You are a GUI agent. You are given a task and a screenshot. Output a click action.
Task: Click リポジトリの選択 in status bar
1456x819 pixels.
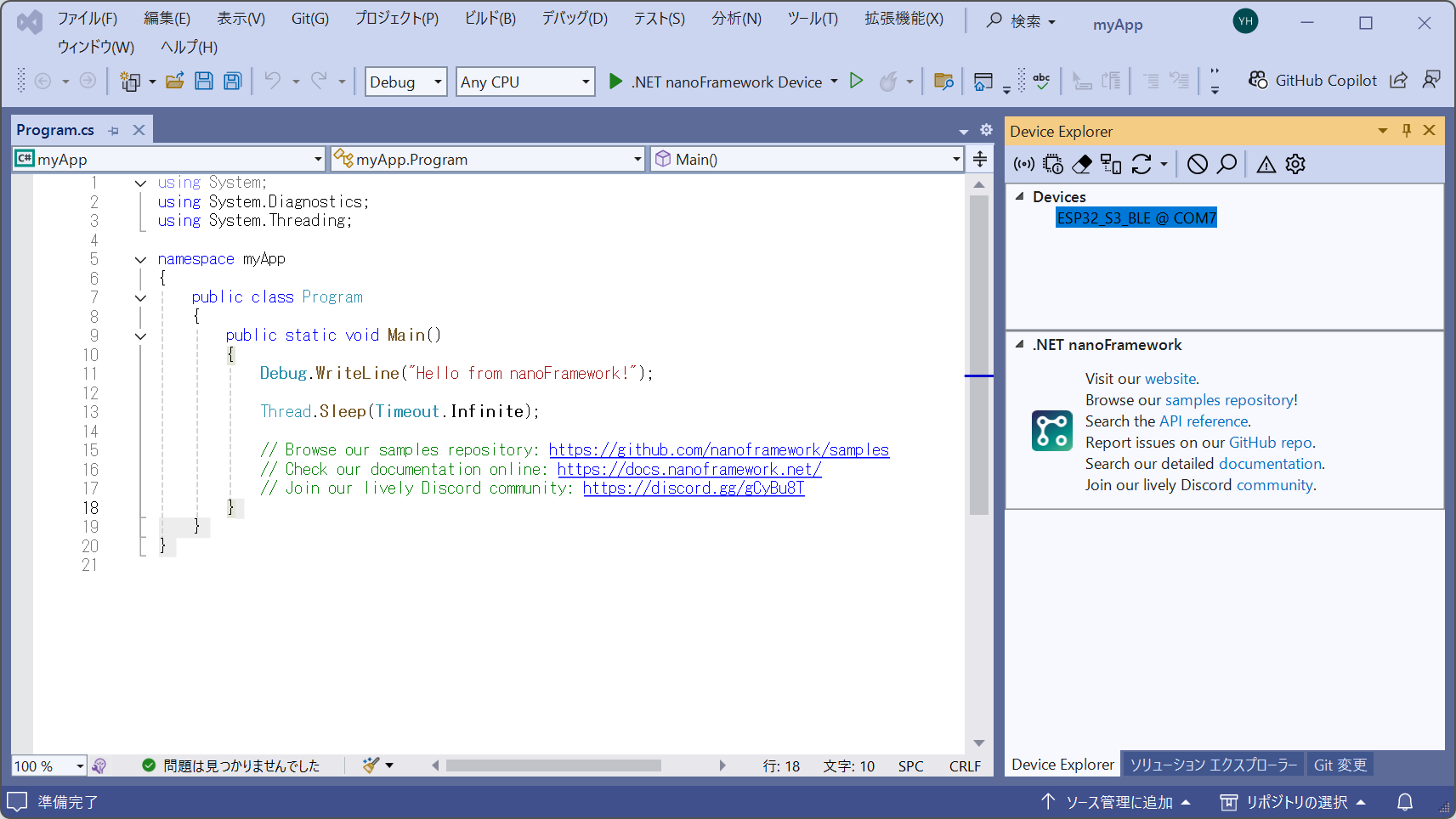pyautogui.click(x=1293, y=802)
